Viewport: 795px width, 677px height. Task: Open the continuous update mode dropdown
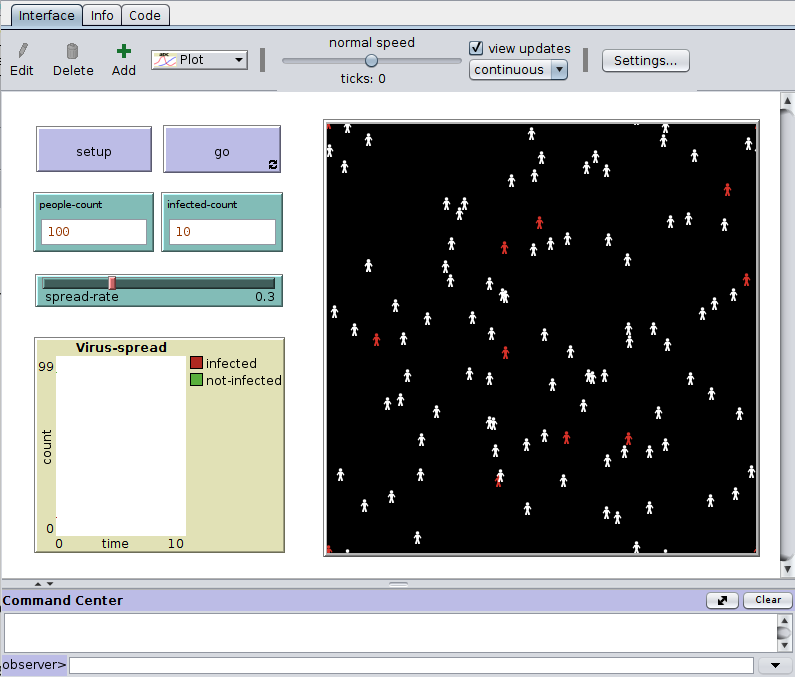point(518,69)
